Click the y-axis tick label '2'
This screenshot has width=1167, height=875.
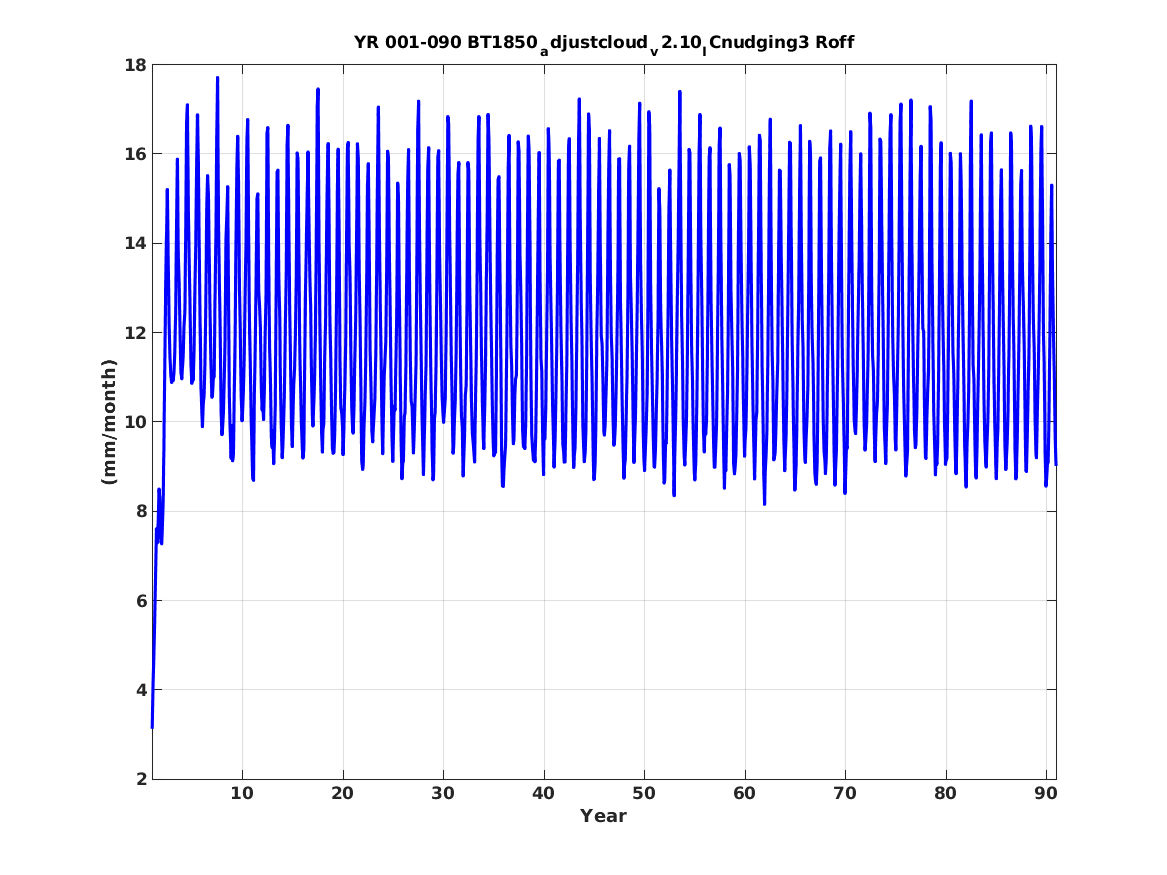[141, 779]
